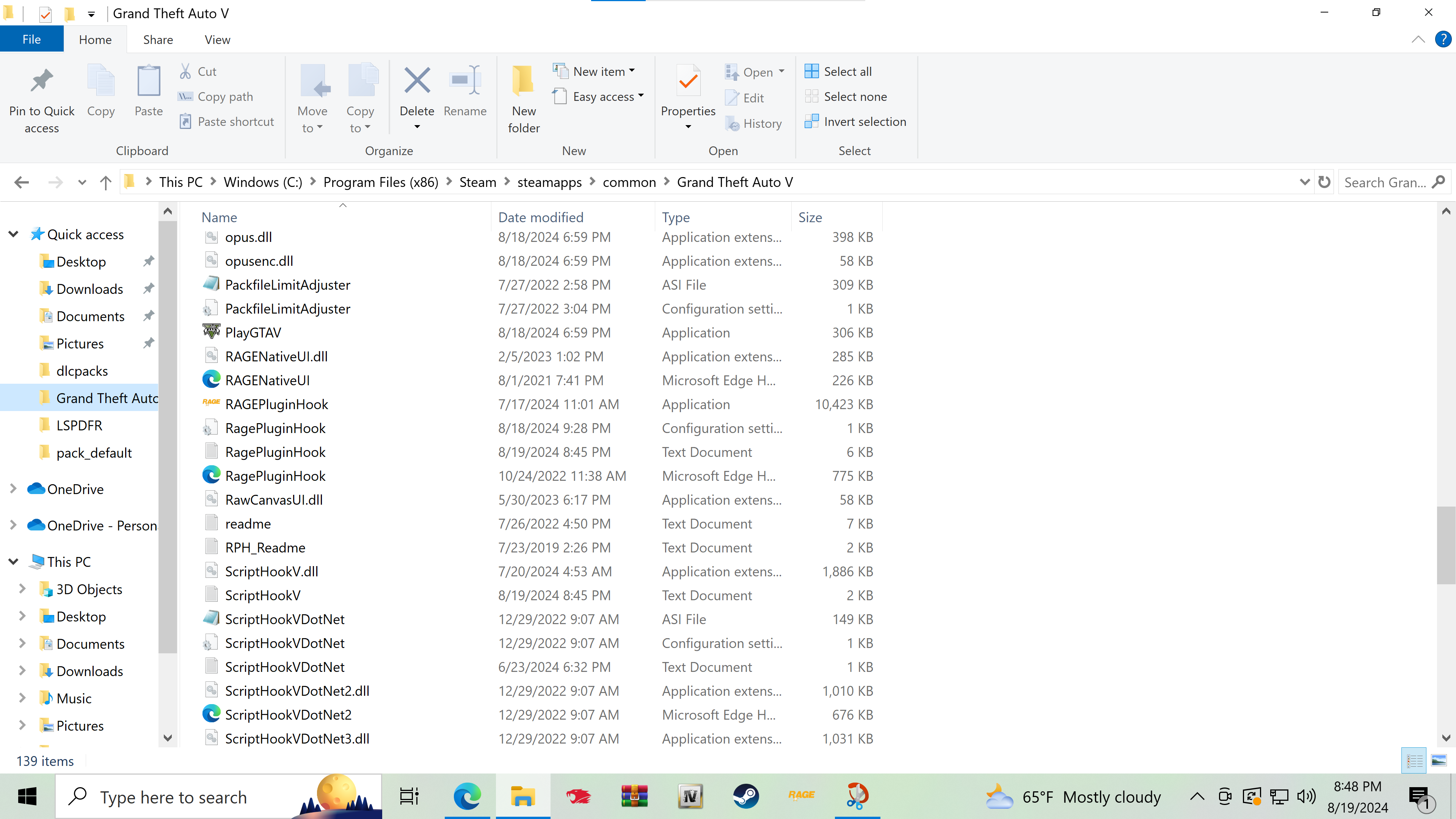This screenshot has width=1456, height=819.
Task: Click the Delete icon in ribbon
Action: pos(417,81)
